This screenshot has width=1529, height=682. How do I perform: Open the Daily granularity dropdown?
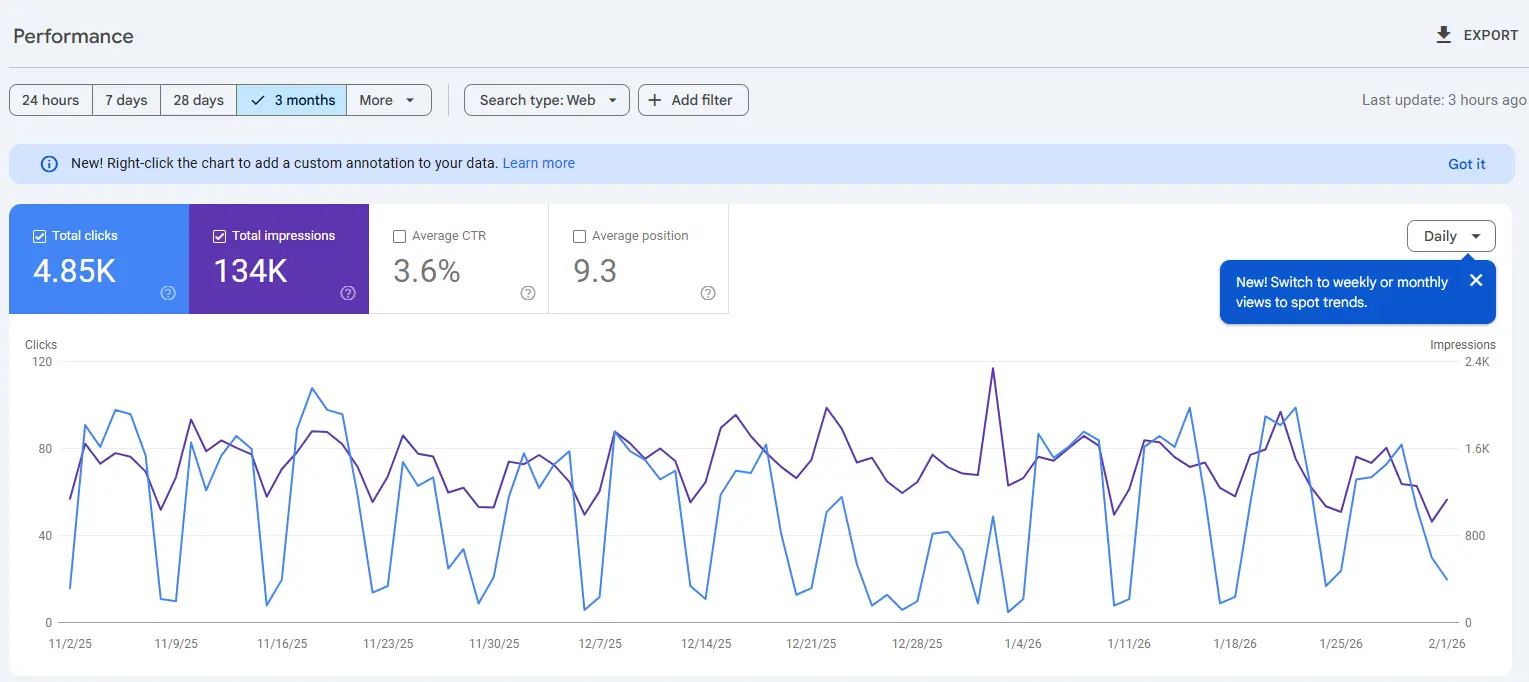coord(1451,236)
